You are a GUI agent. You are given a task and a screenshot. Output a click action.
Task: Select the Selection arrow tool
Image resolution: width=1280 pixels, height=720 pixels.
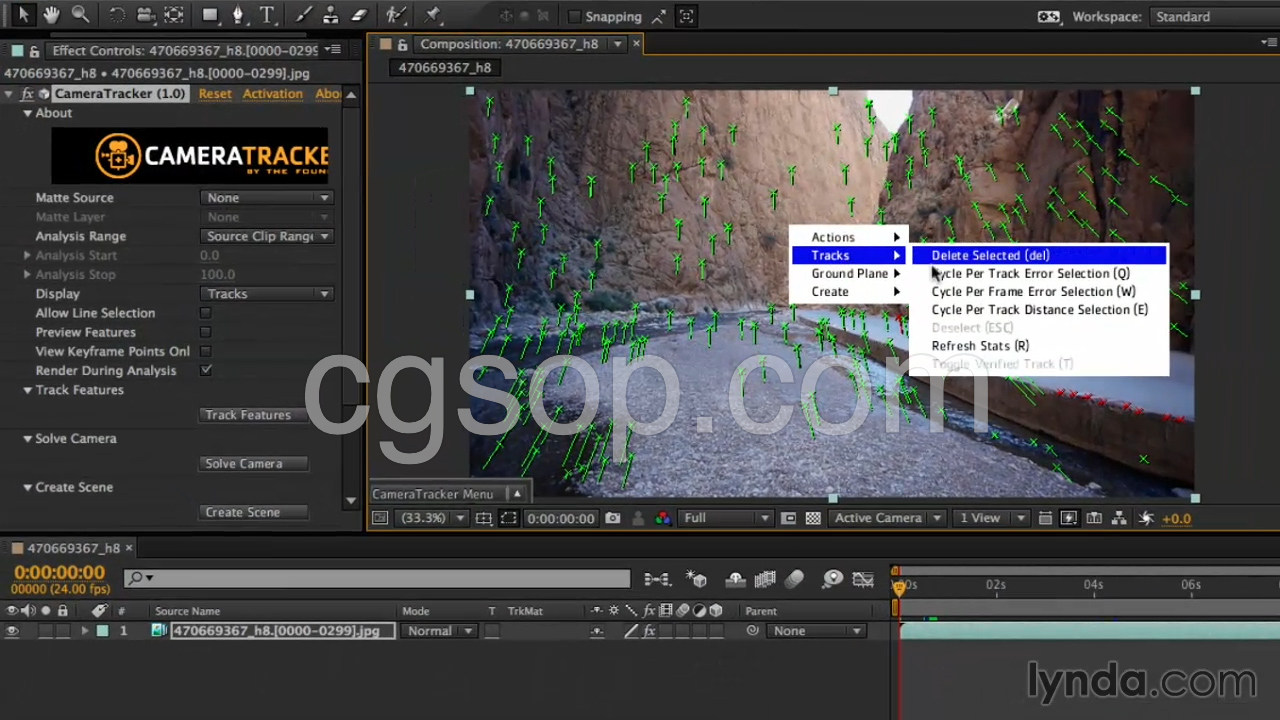[x=23, y=16]
